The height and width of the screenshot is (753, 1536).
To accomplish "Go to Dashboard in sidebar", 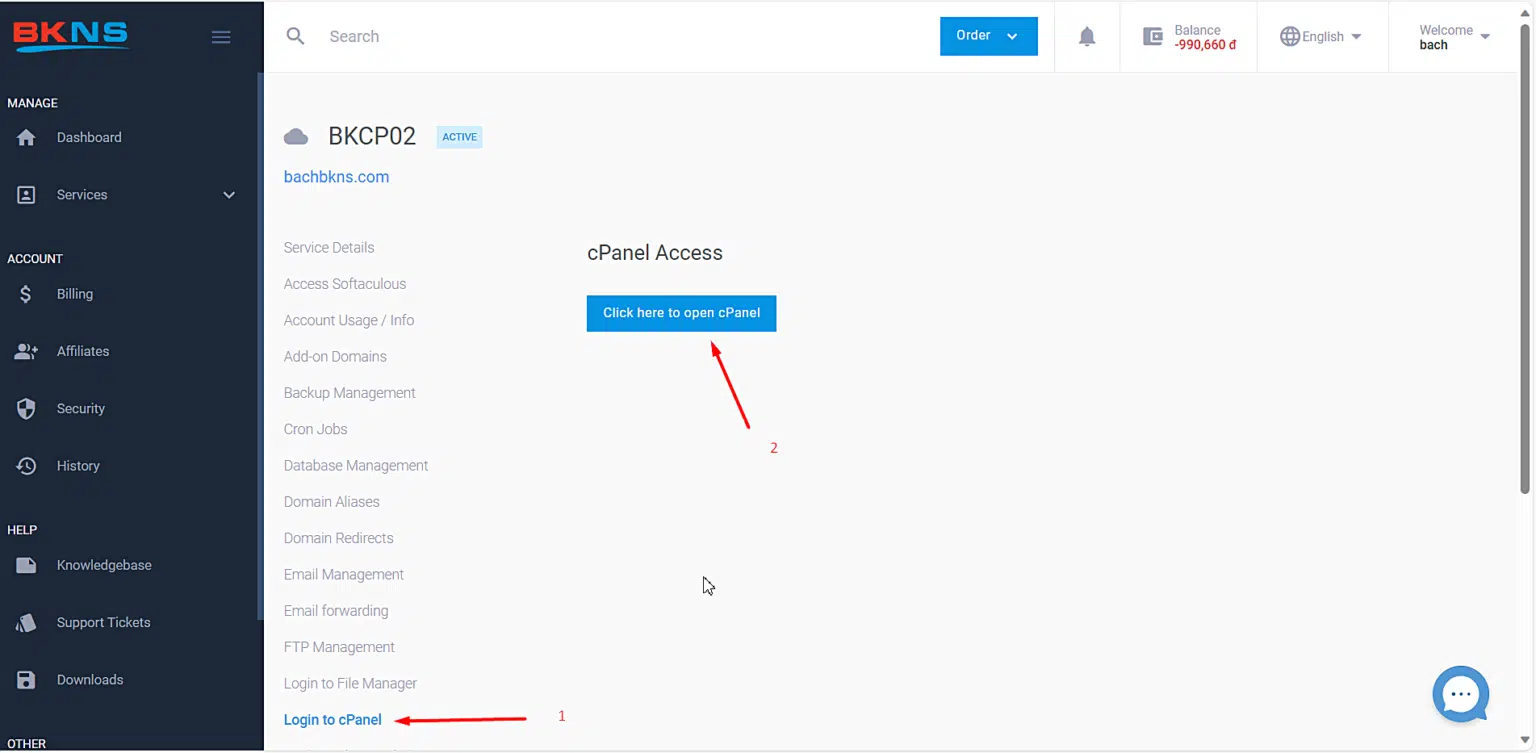I will point(89,138).
